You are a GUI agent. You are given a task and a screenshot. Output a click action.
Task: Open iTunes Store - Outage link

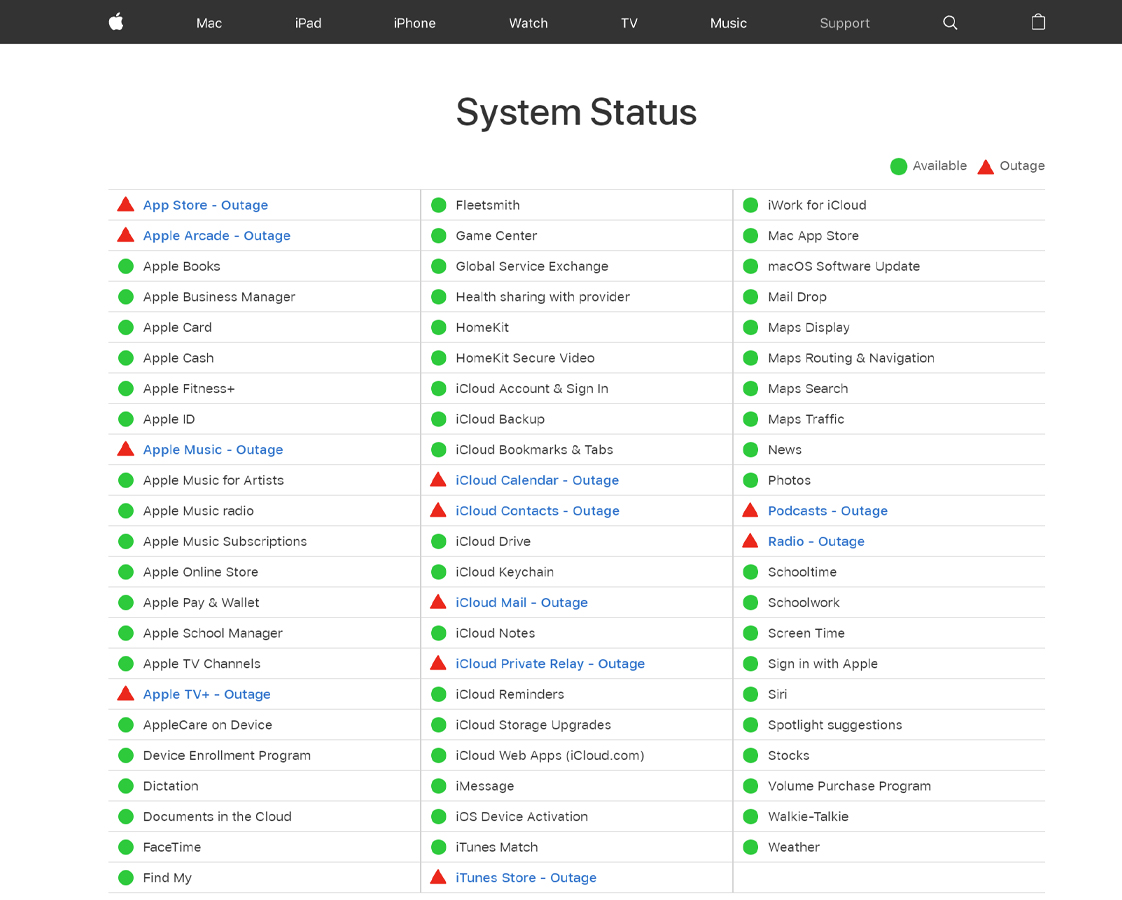point(526,878)
